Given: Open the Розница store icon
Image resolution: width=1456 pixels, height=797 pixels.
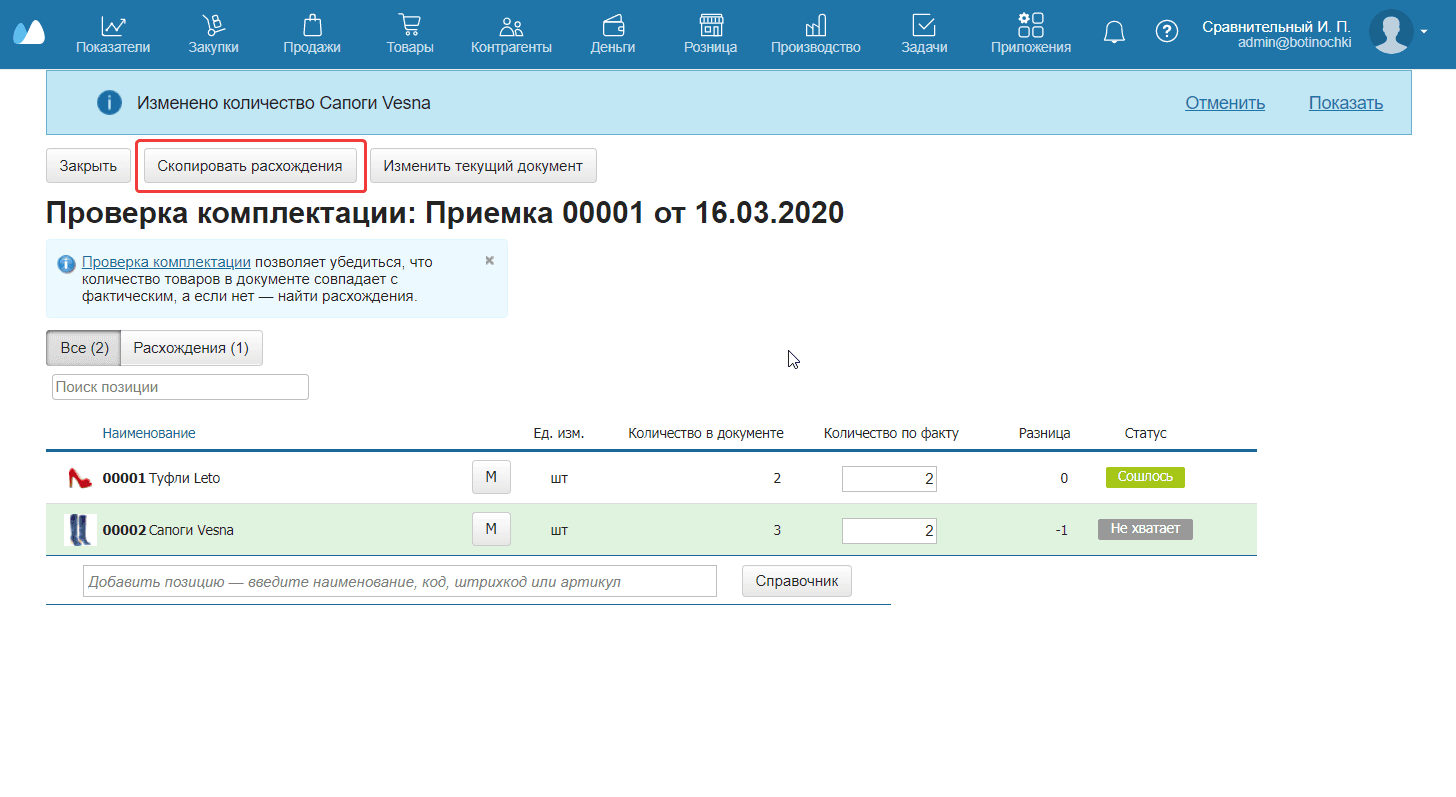Looking at the screenshot, I should (x=710, y=26).
